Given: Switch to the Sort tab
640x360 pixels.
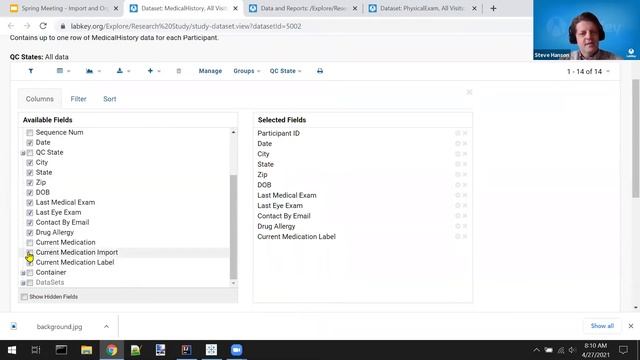Looking at the screenshot, I should point(110,99).
